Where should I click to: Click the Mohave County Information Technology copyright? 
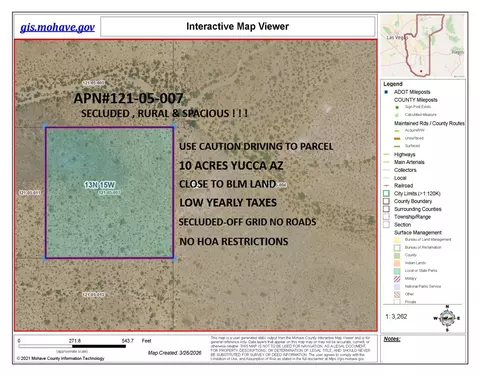point(60,358)
